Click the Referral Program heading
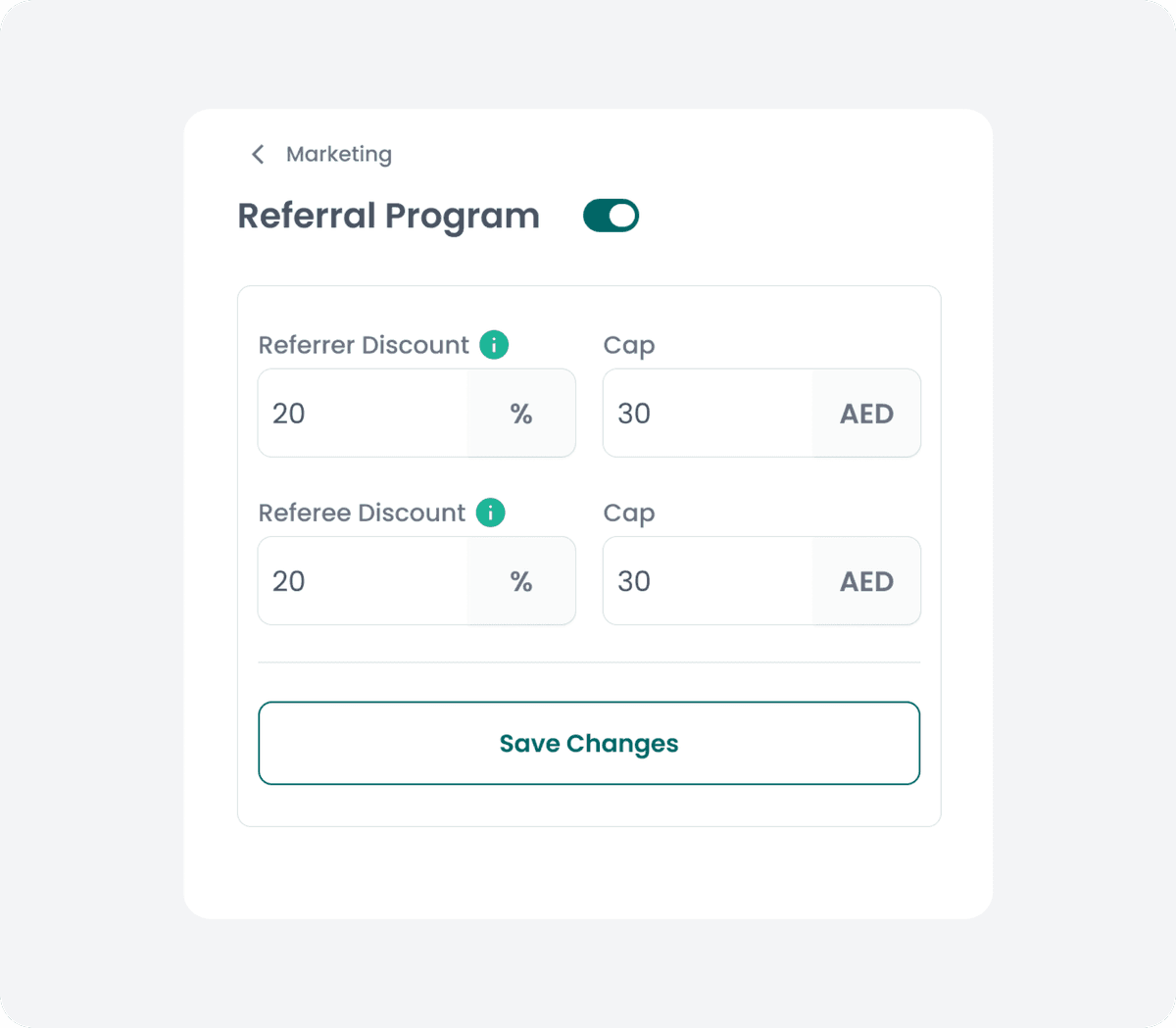Screen dimensions: 1176x1028 pos(388,217)
